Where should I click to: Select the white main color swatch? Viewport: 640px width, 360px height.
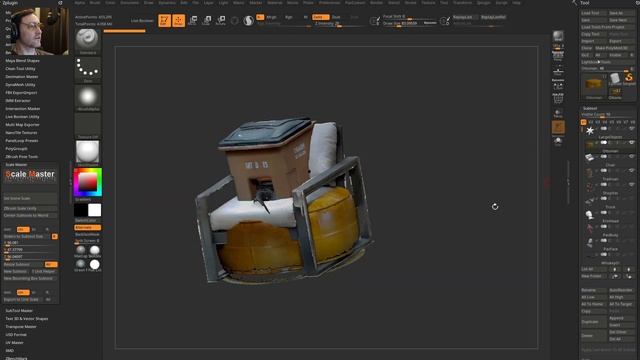(95, 210)
